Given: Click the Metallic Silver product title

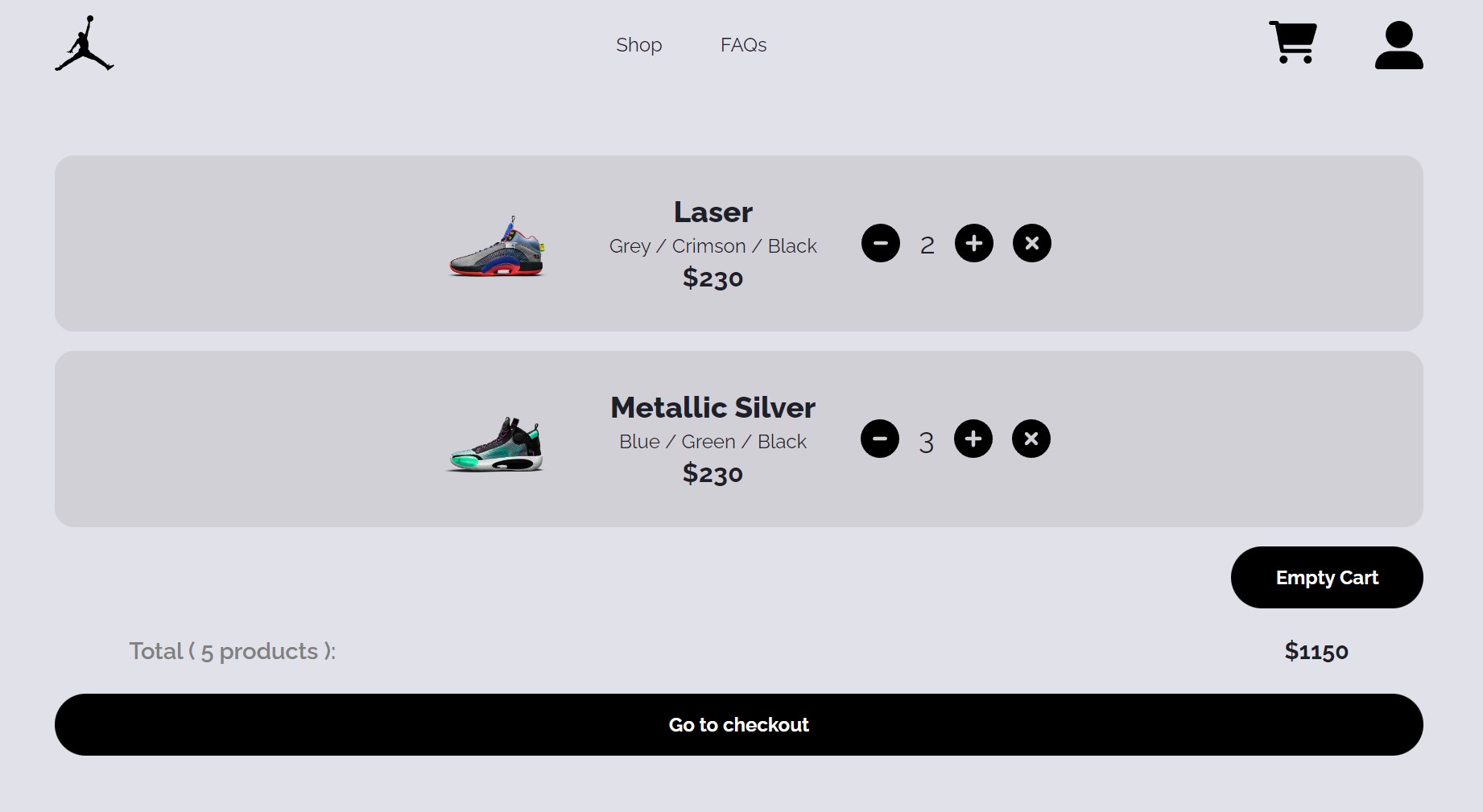Looking at the screenshot, I should (713, 408).
